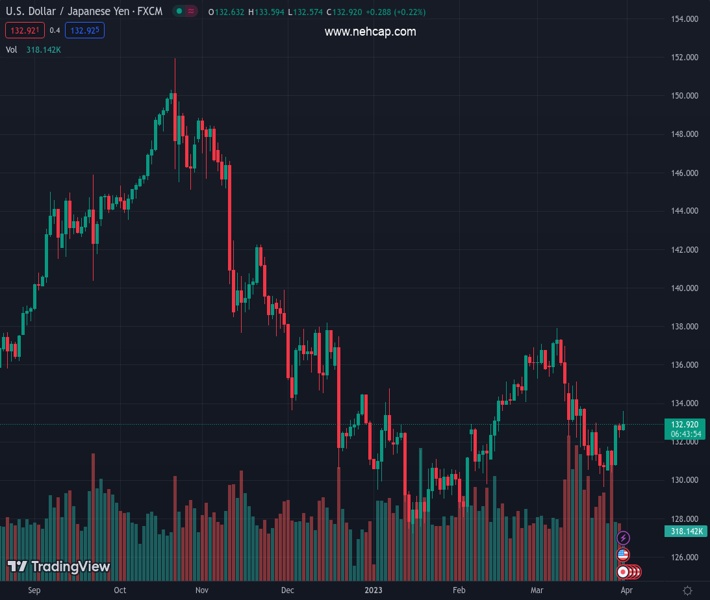Click the US flag economic event icon
The image size is (710, 600).
tap(623, 555)
